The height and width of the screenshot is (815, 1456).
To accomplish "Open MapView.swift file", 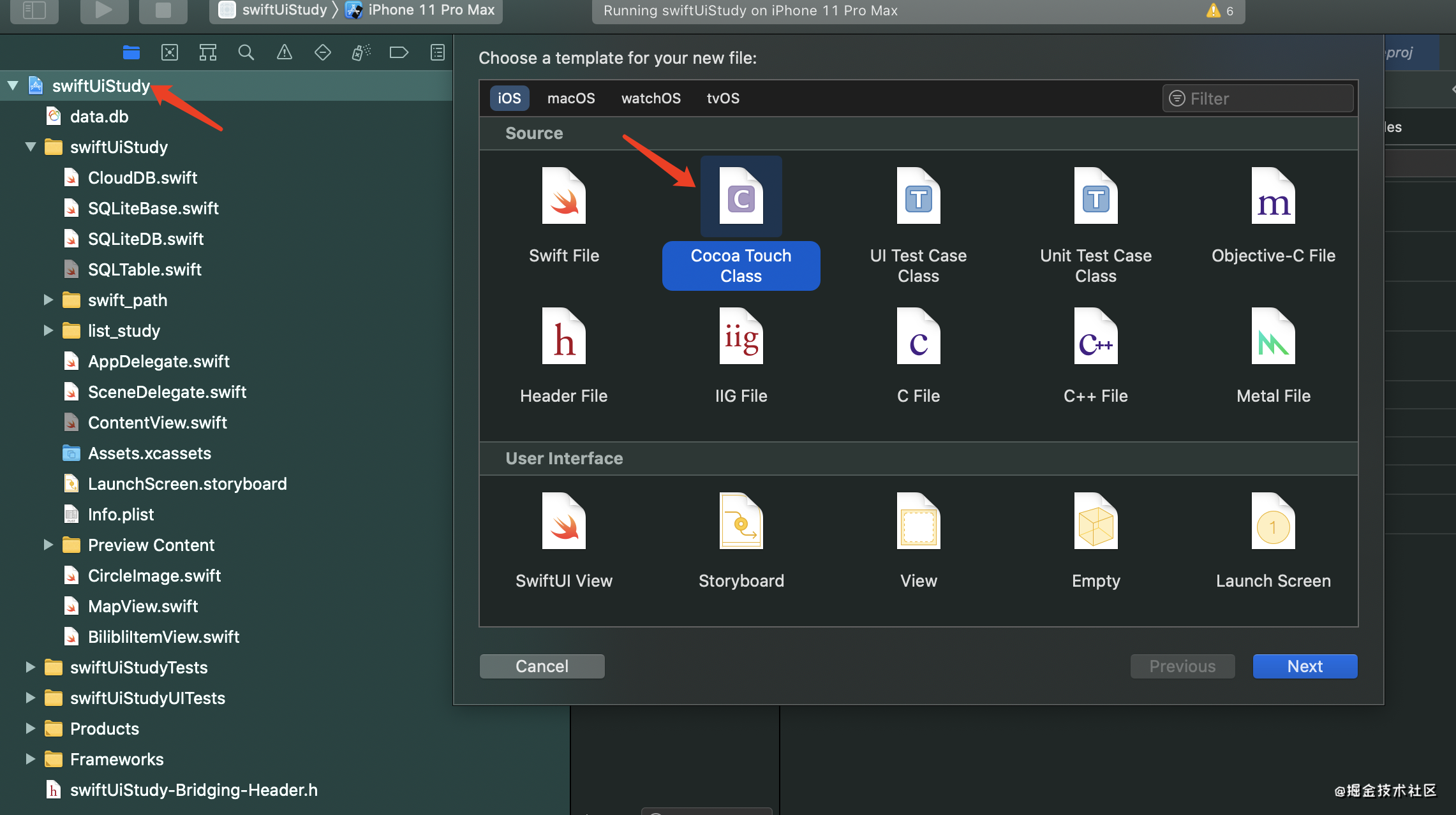I will coord(143,606).
